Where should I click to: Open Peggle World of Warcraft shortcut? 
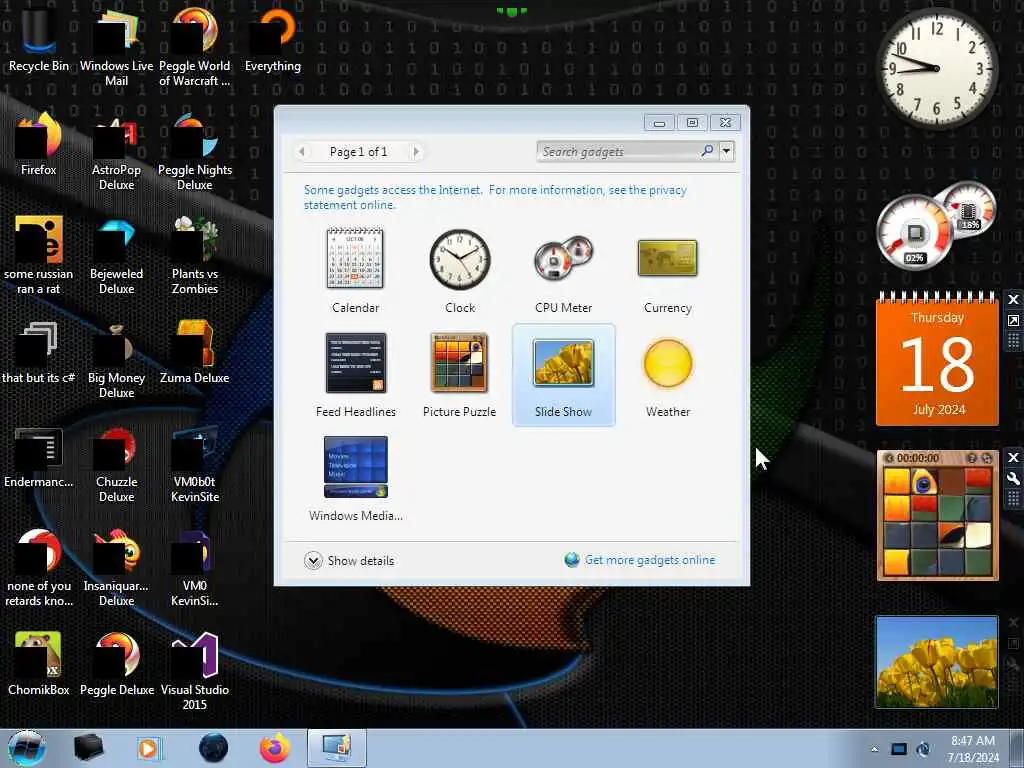[x=195, y=47]
